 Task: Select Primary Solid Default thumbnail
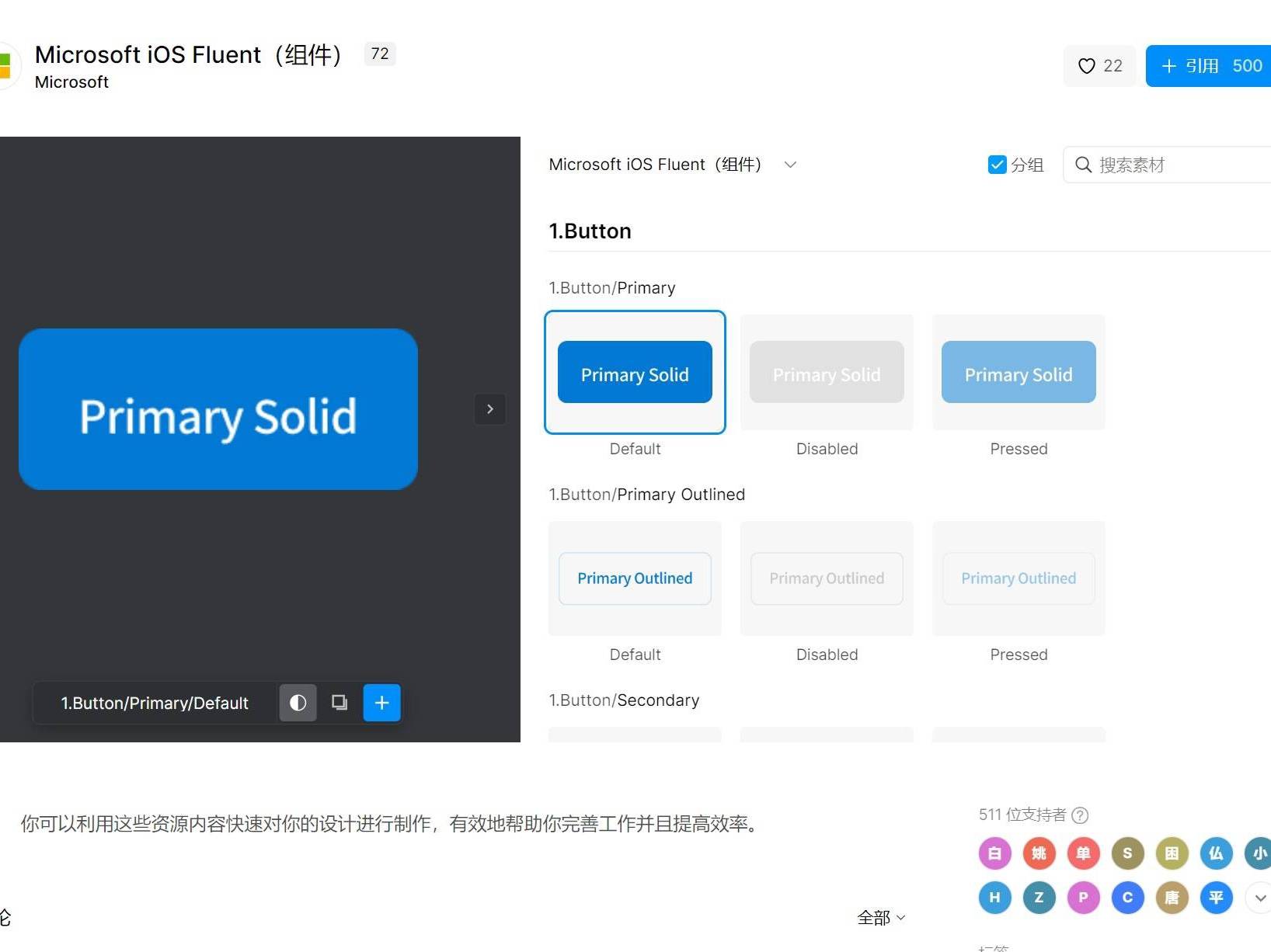[635, 372]
